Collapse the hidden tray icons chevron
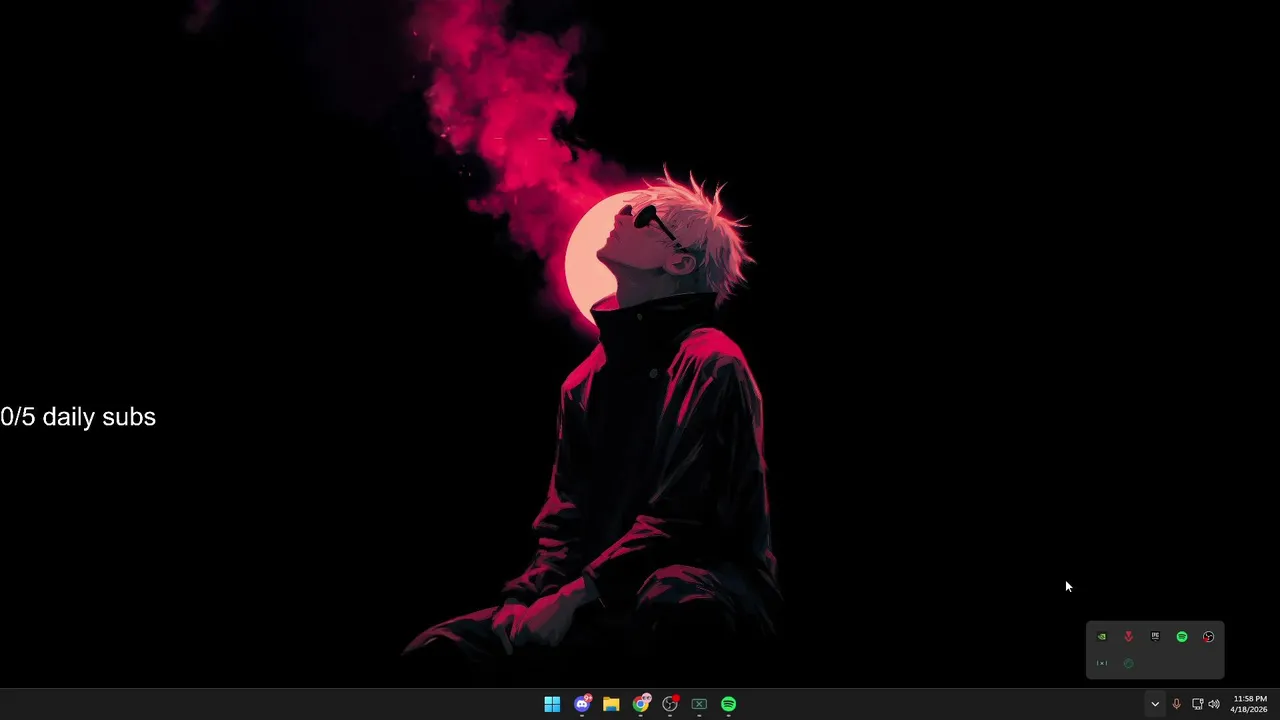1280x720 pixels. point(1155,704)
